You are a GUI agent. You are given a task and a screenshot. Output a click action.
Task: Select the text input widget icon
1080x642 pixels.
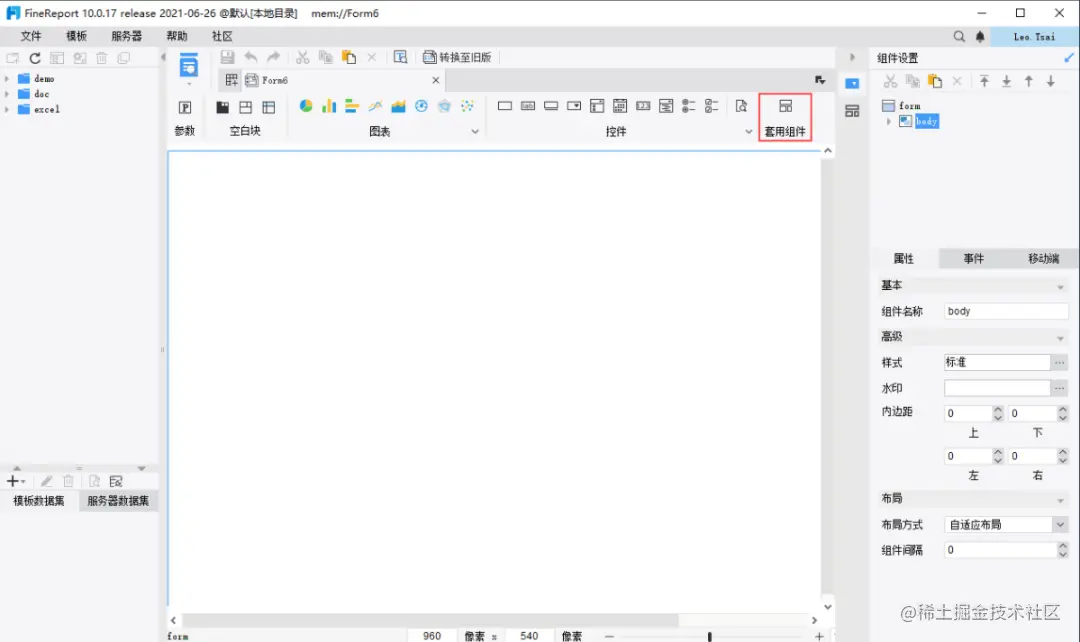click(505, 105)
